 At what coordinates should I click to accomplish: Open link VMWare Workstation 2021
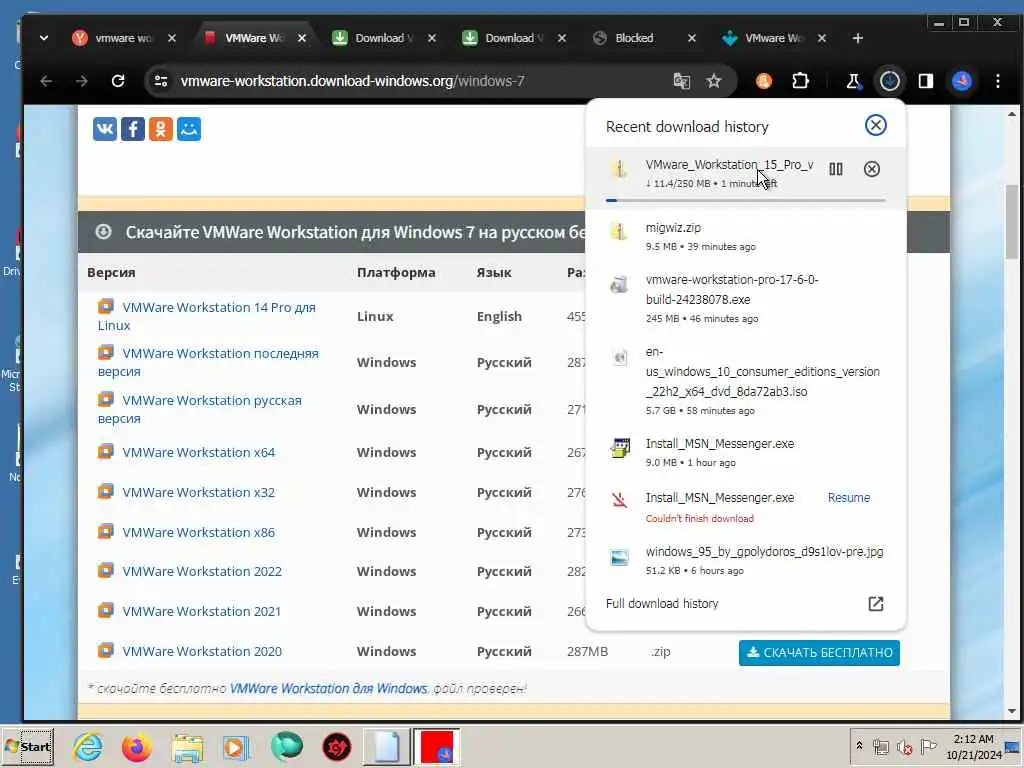point(201,611)
